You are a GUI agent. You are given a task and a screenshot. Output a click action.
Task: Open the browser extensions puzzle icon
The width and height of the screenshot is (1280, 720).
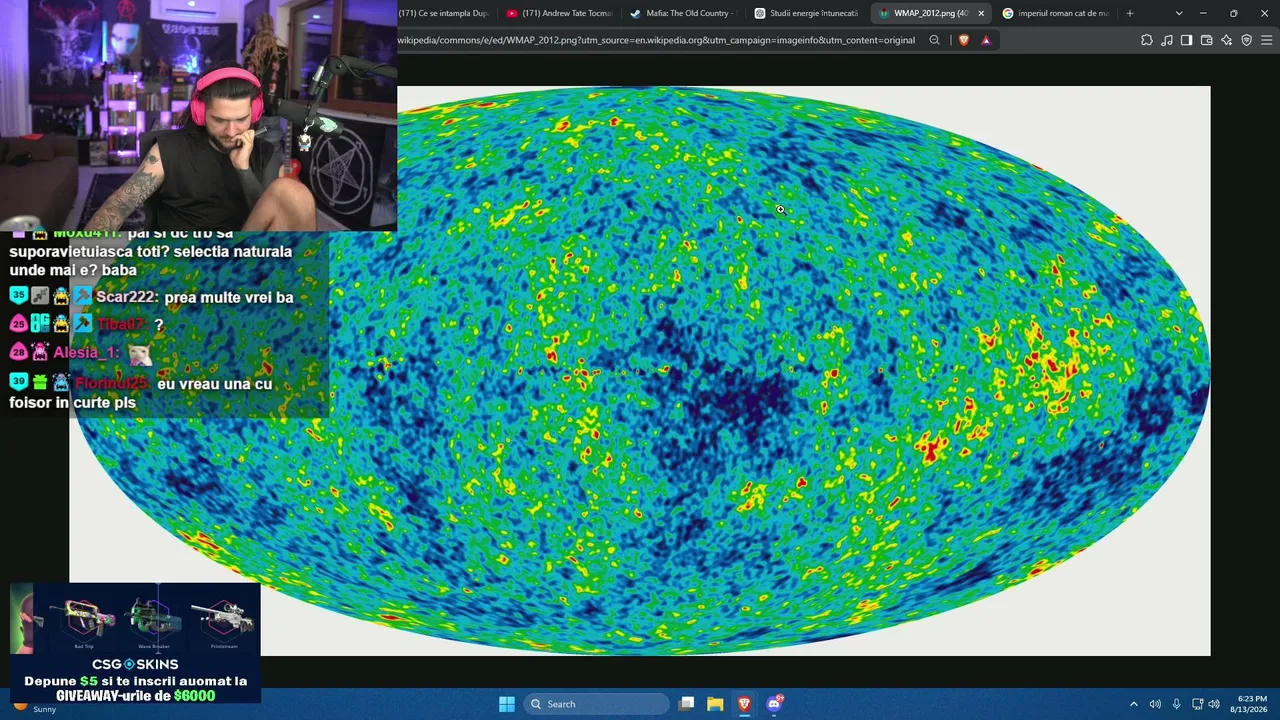[1147, 40]
